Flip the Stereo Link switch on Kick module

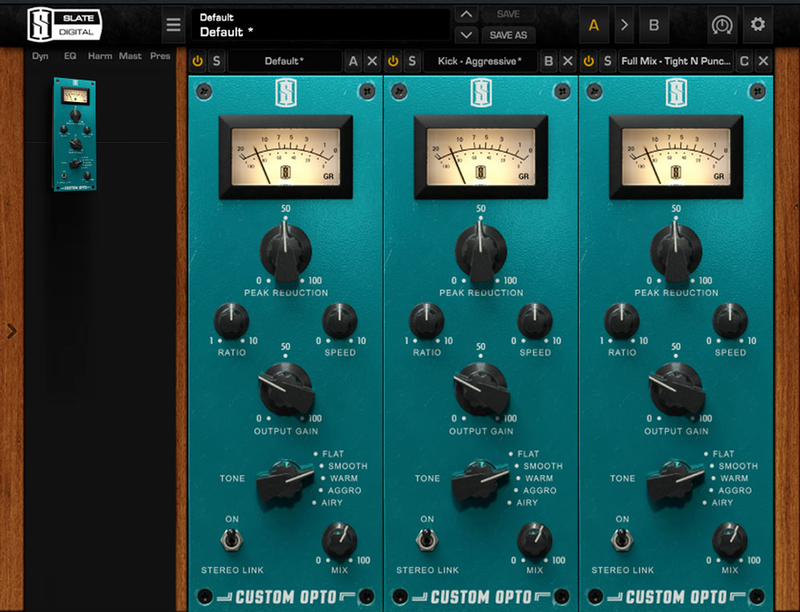(x=427, y=540)
